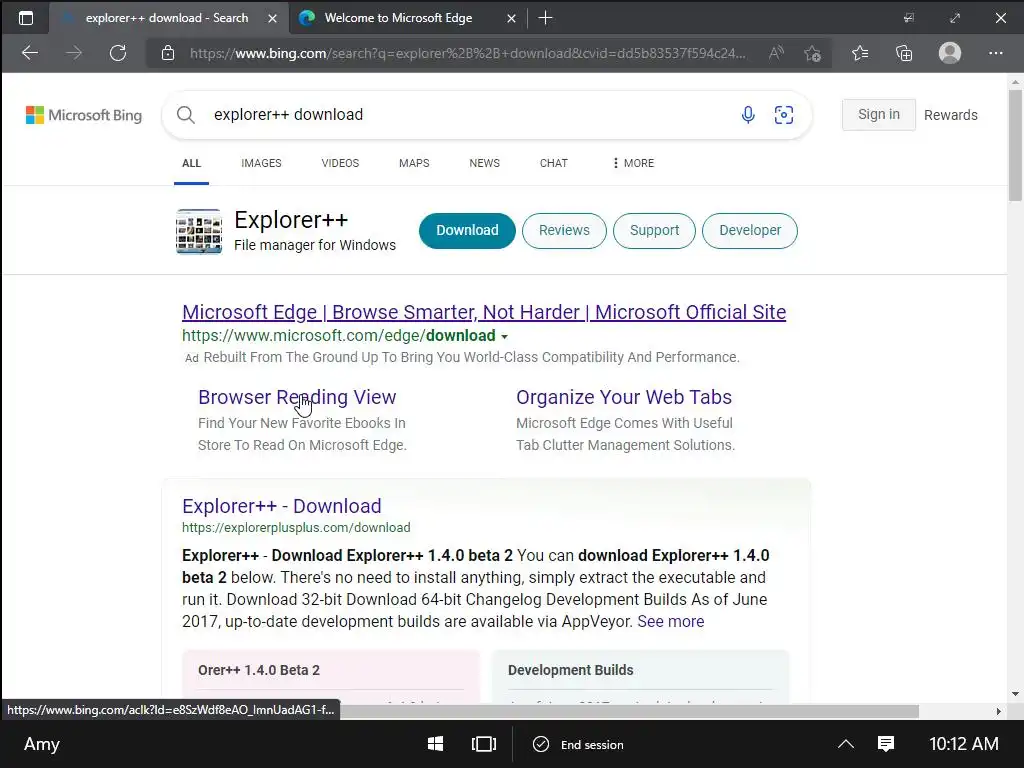
Task: Go back to previous page
Action: point(30,53)
